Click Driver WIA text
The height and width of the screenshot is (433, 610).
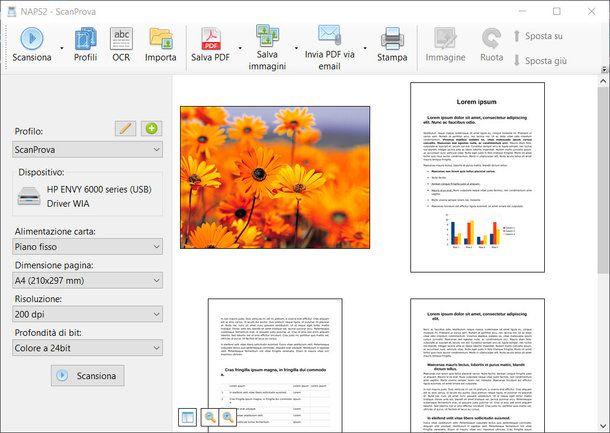point(68,203)
